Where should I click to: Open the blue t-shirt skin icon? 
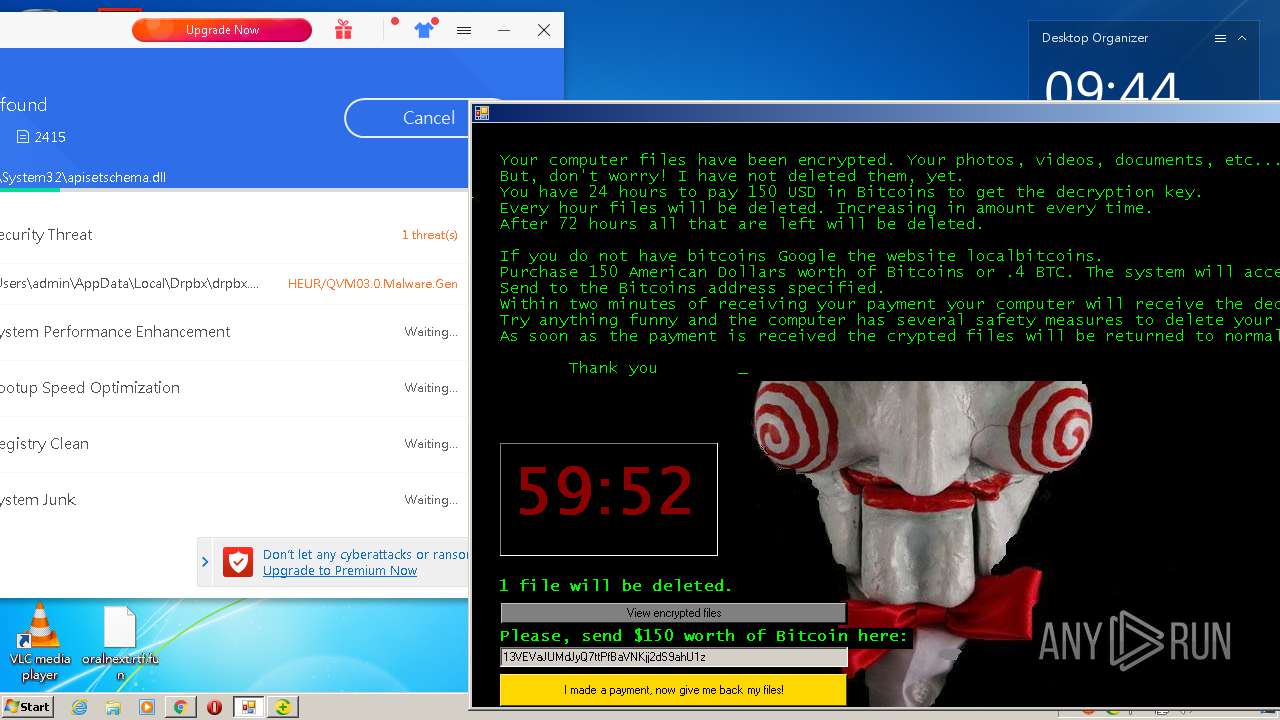(x=424, y=30)
